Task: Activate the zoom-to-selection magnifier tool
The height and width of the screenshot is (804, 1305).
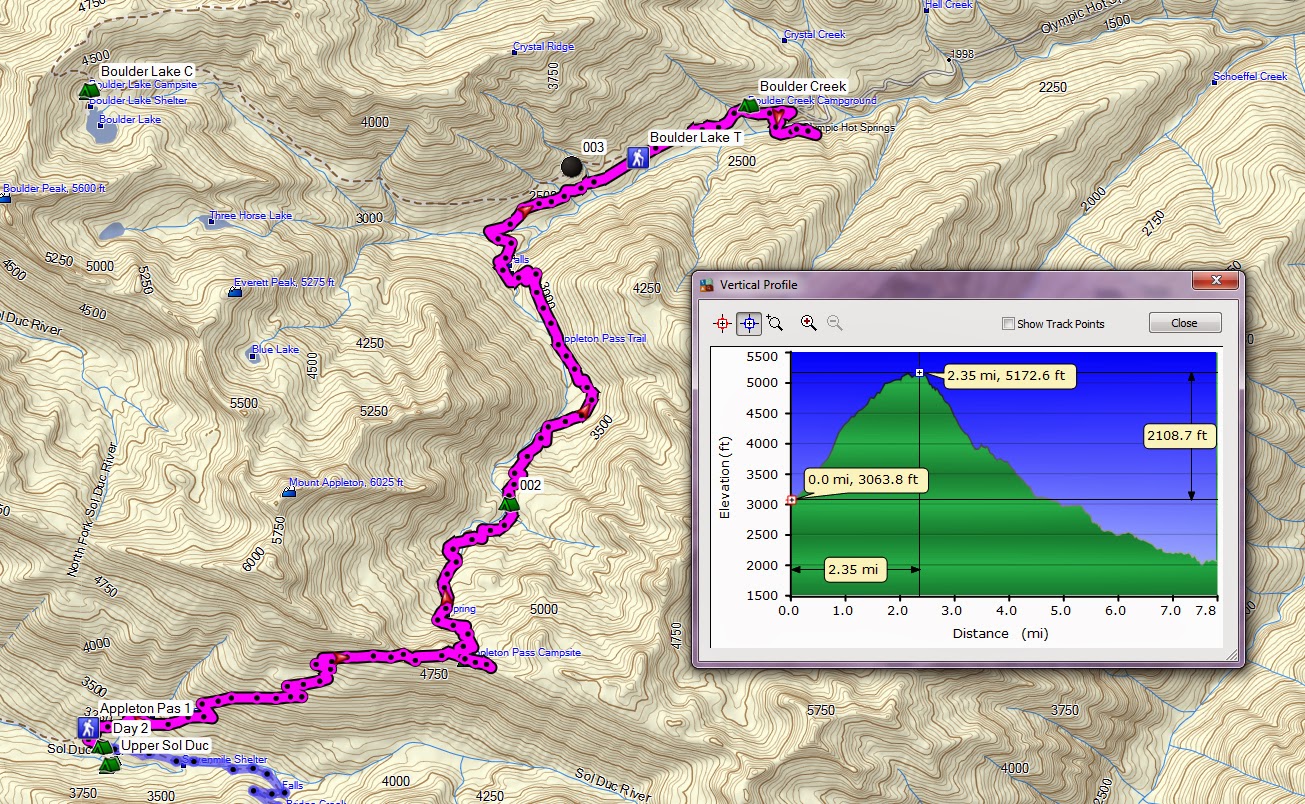Action: 773,323
